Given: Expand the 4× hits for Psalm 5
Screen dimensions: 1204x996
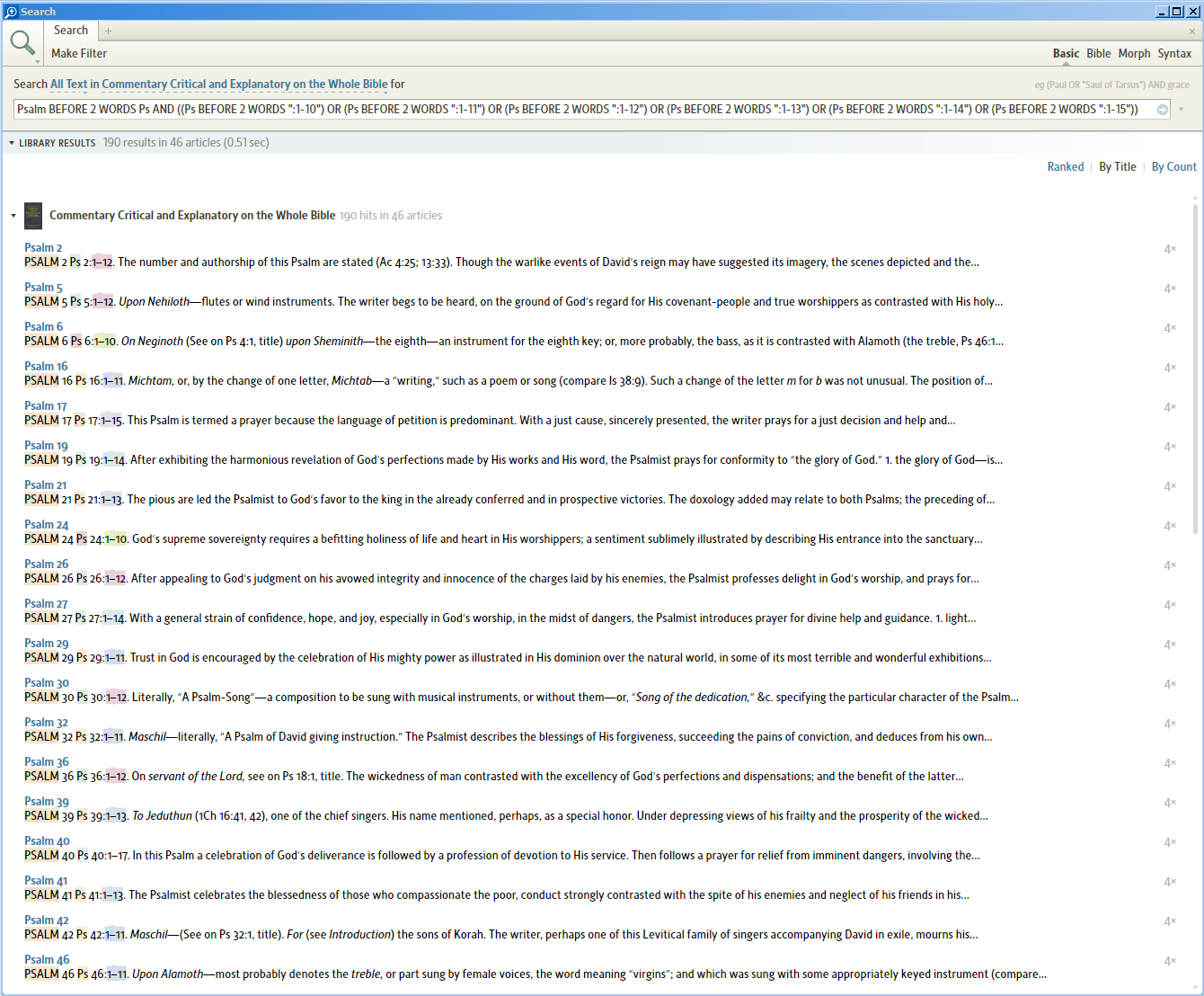Looking at the screenshot, I should point(1170,289).
